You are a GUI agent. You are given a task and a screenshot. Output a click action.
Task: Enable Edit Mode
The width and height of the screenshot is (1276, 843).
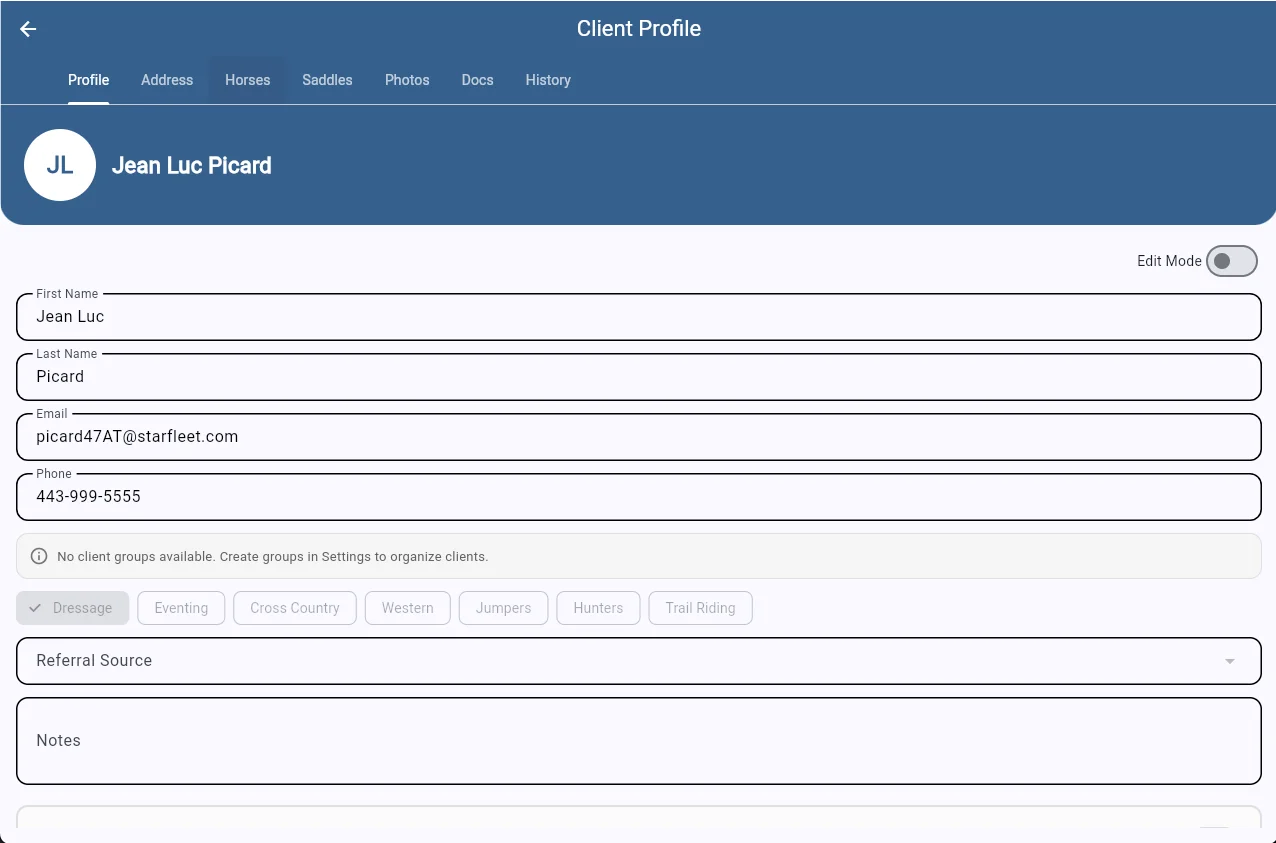tap(1231, 261)
